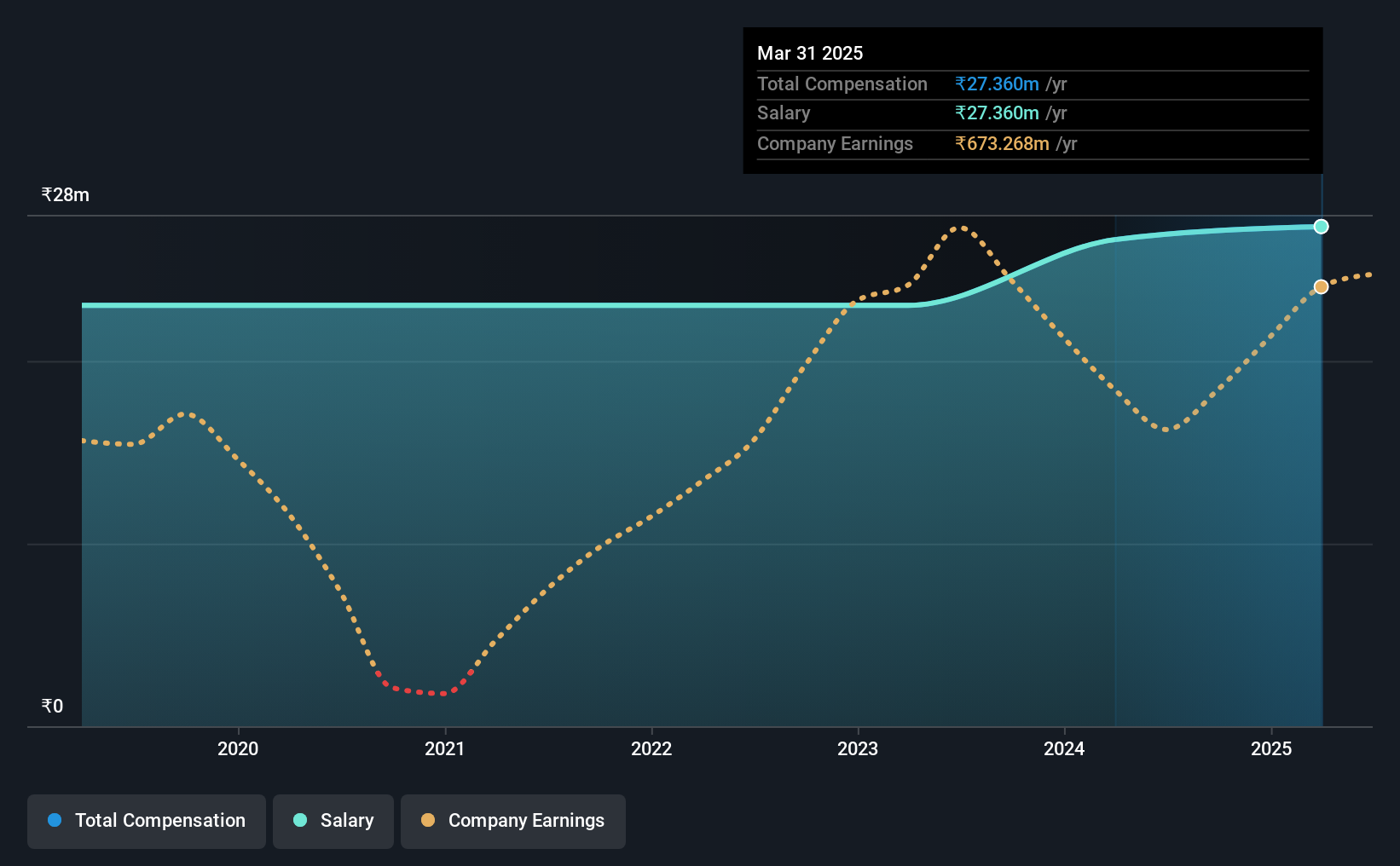Screen dimensions: 1400x866
Task: Click the teal salary data point marker
Action: coord(1321,227)
